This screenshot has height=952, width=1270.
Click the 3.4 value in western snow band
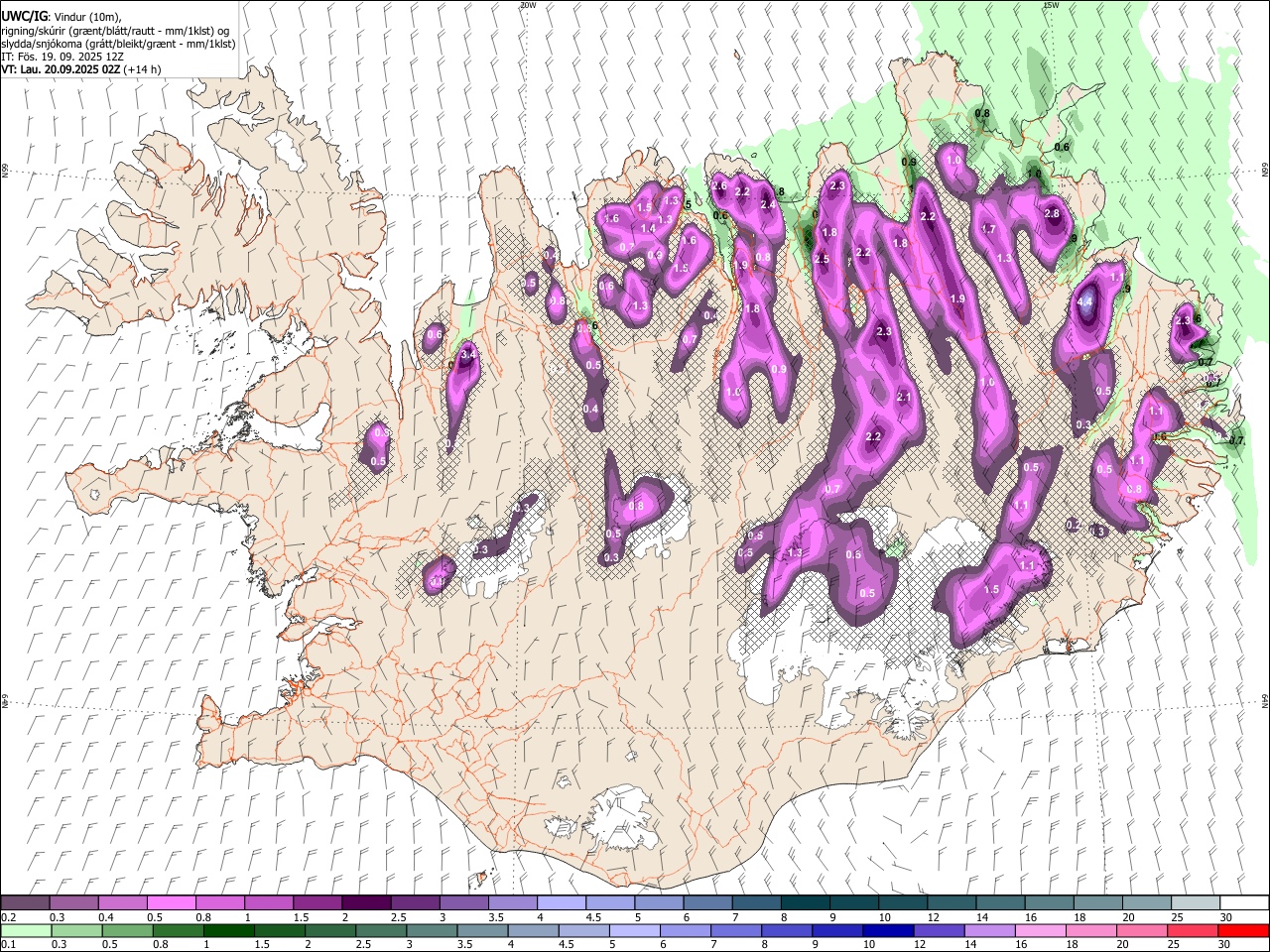coord(469,354)
